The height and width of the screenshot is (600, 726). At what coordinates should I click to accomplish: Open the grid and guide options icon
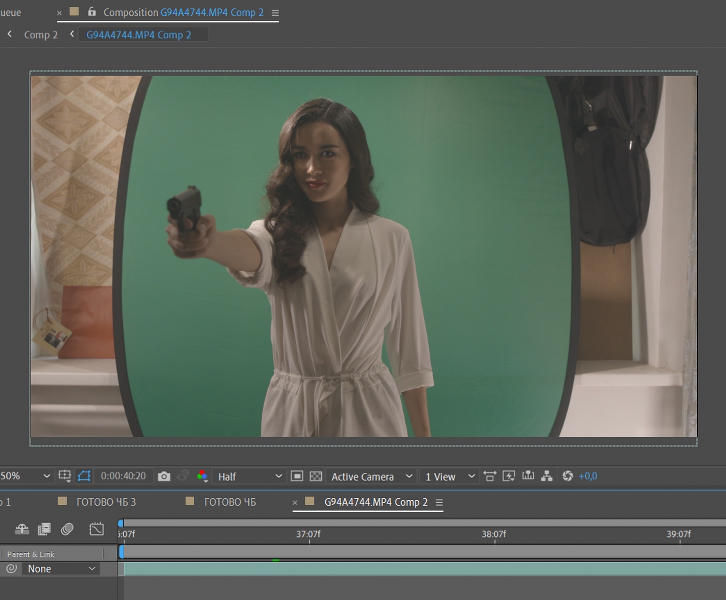tap(65, 476)
